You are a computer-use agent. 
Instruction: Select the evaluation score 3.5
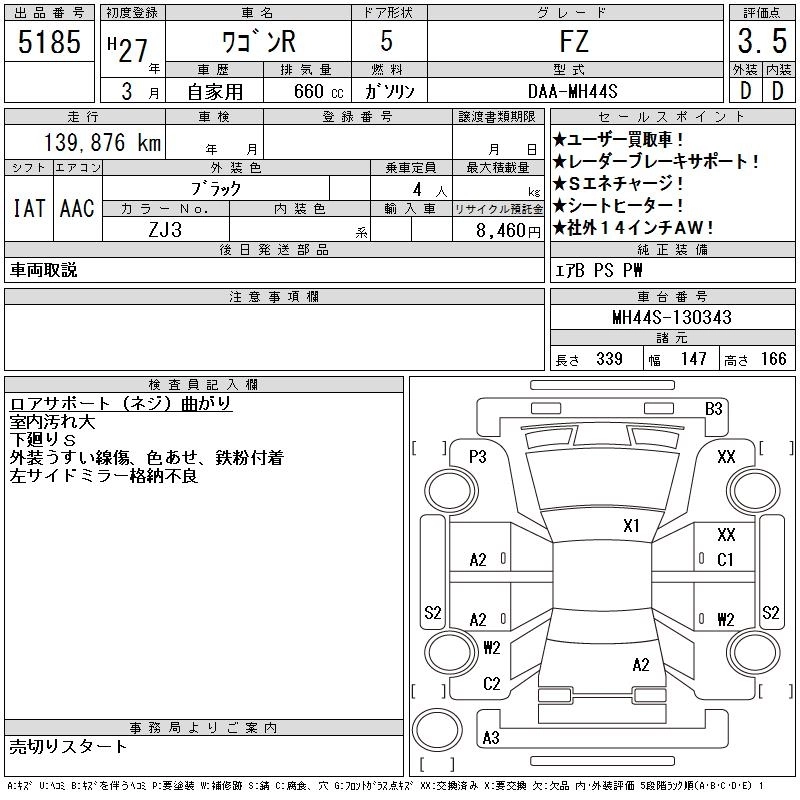(762, 41)
